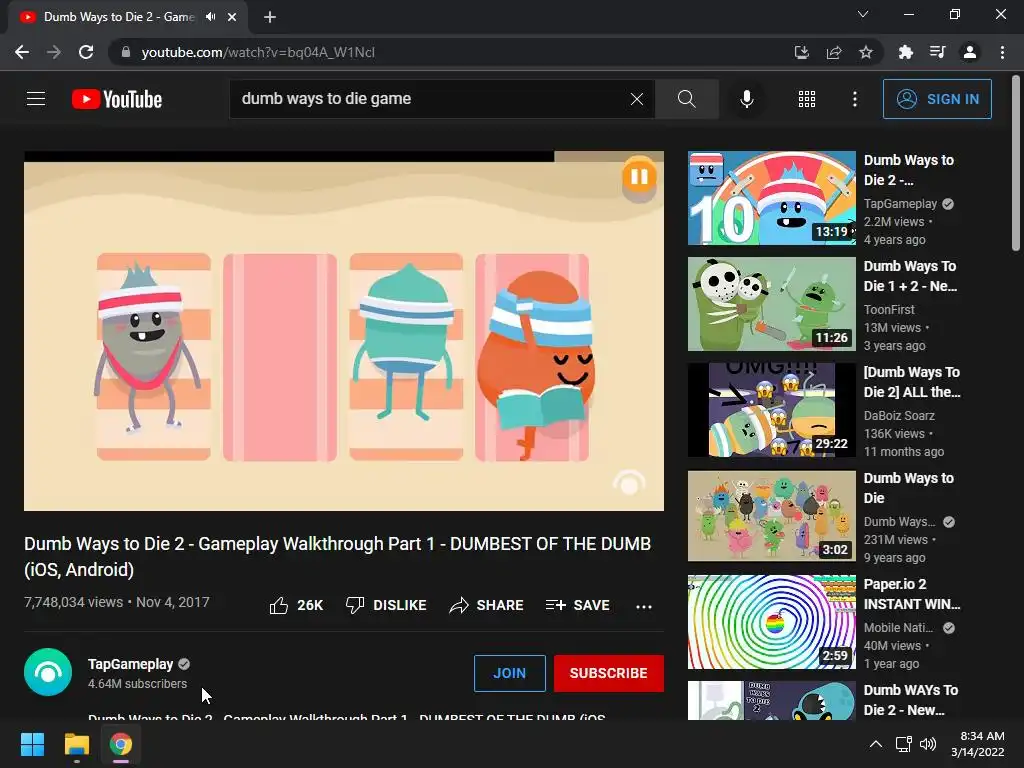
Task: Click the DaBoiz Soarz channel name
Action: [x=899, y=415]
